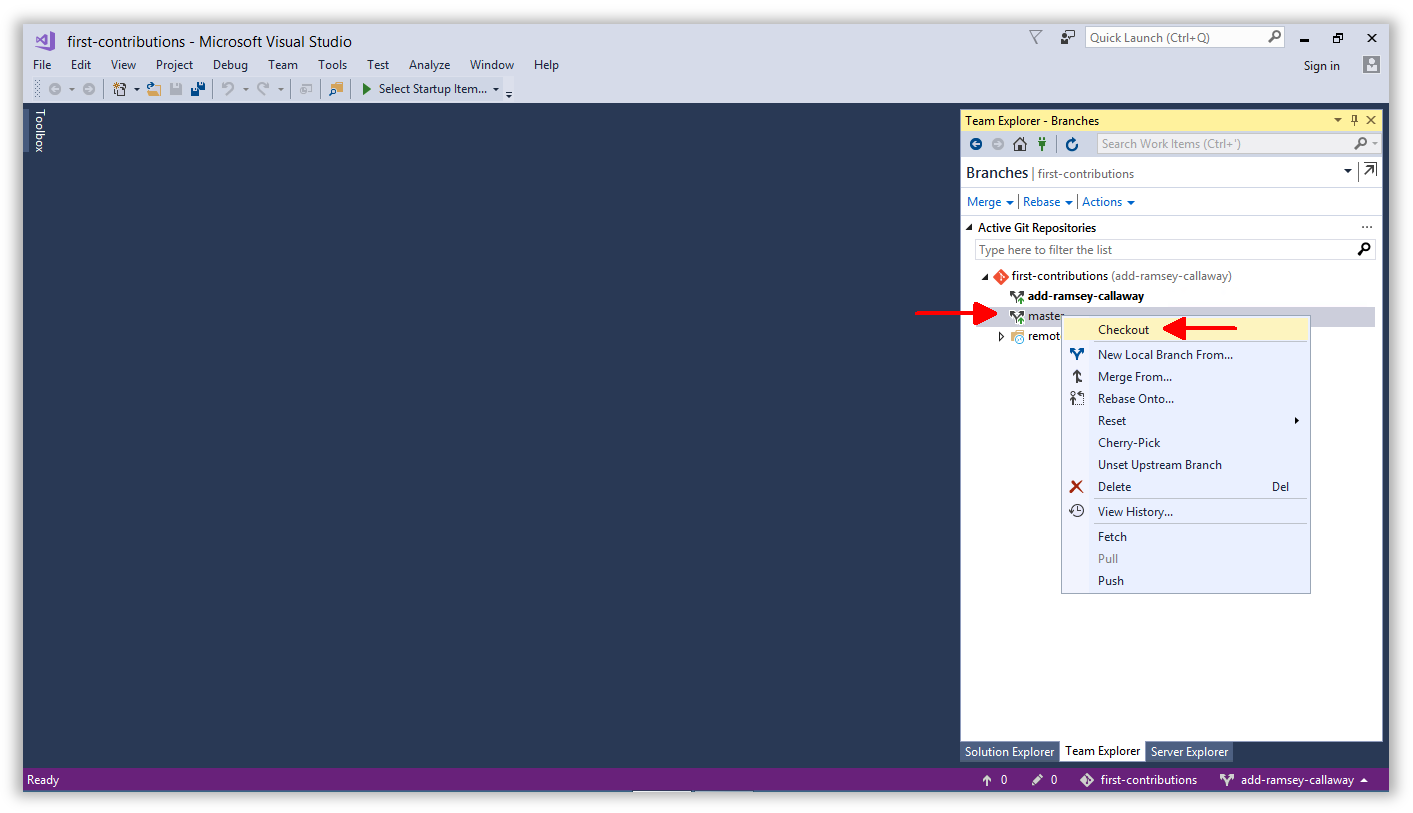The width and height of the screenshot is (1413, 813).
Task: Switch to the Server Explorer tab
Action: (x=1189, y=752)
